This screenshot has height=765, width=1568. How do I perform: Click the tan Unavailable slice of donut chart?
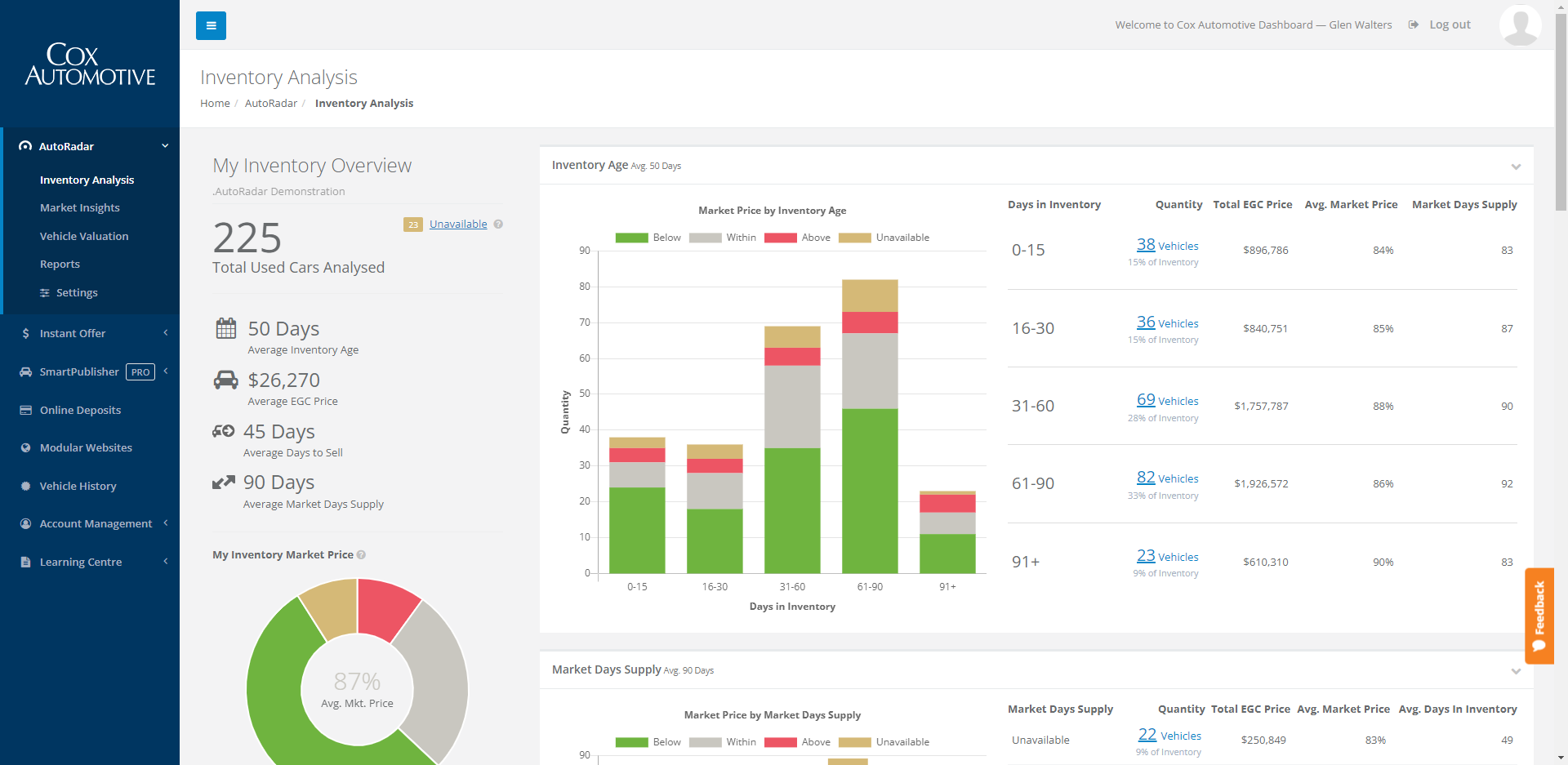(333, 607)
